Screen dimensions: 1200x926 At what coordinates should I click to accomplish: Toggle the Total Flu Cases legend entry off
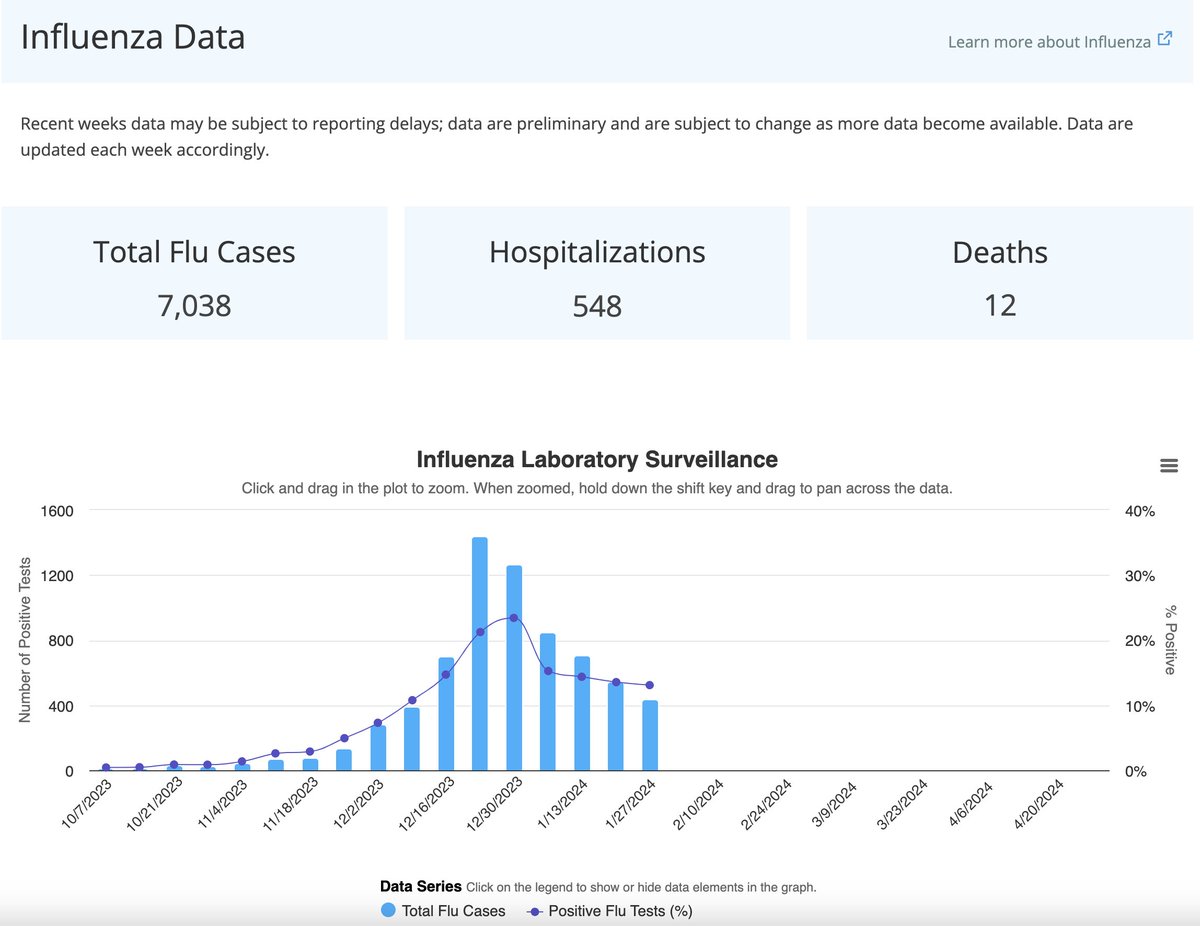pyautogui.click(x=443, y=911)
